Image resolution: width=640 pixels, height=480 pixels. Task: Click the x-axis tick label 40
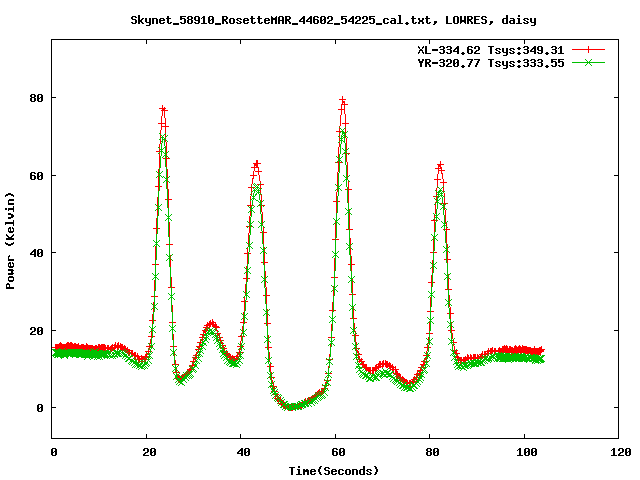click(243, 452)
